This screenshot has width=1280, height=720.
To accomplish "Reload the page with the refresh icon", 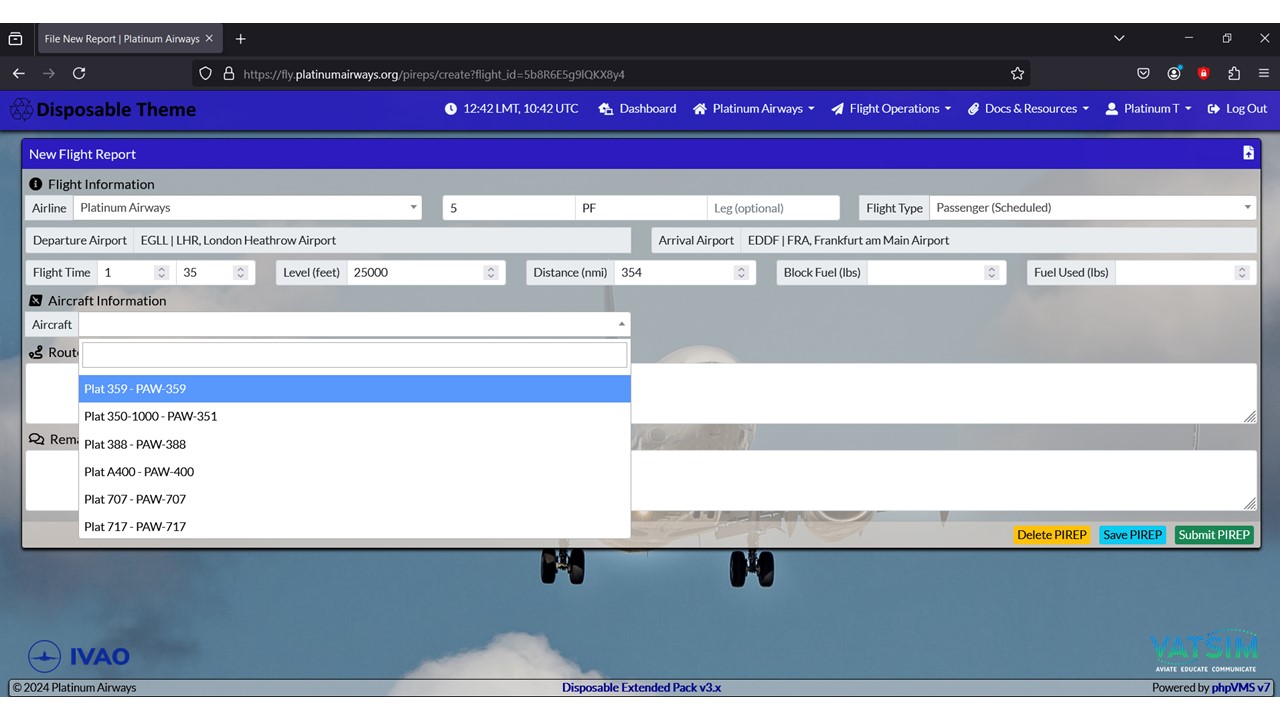I will coord(79,73).
